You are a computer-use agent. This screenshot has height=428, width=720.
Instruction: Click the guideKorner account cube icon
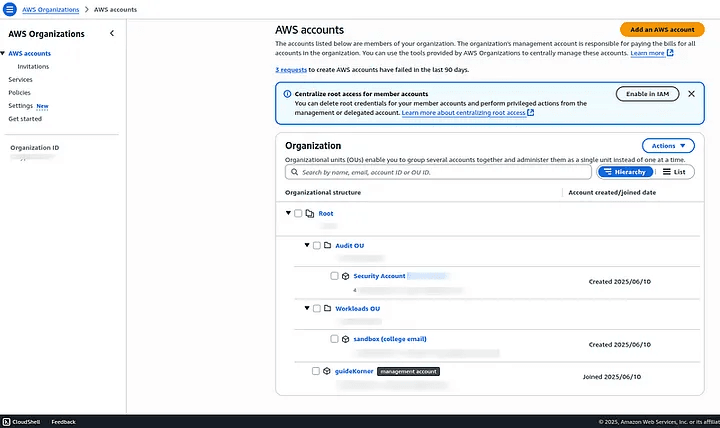coord(326,371)
